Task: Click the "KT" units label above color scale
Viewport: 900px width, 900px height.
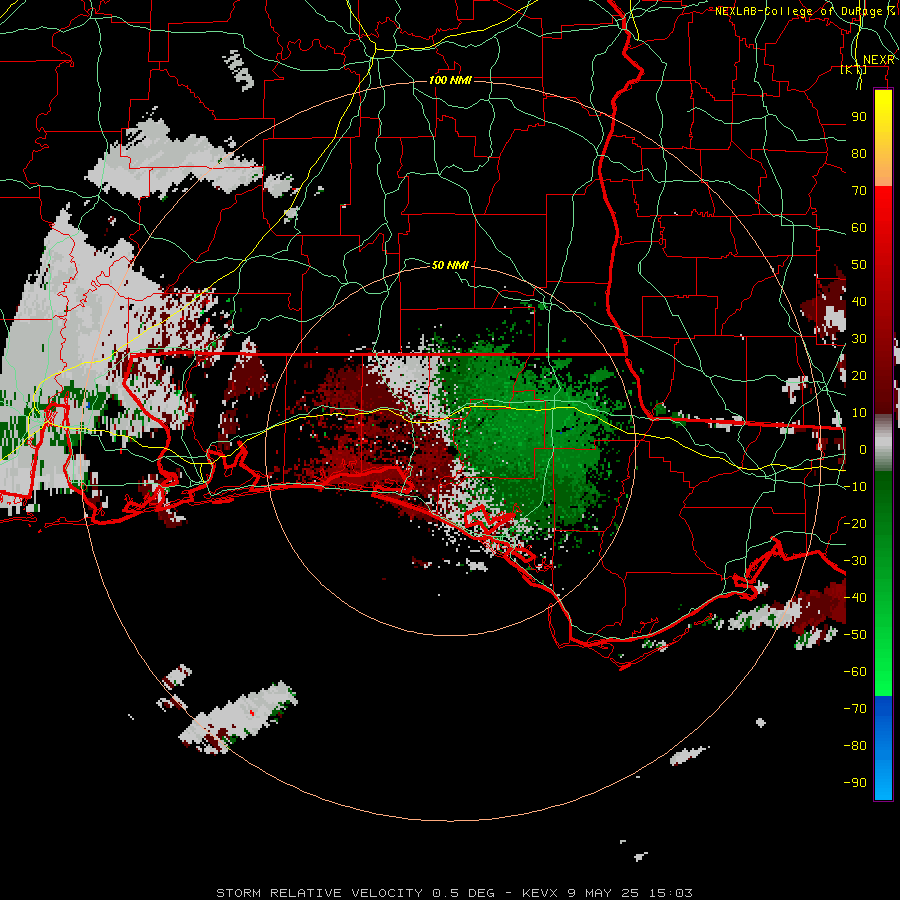Action: (x=854, y=69)
